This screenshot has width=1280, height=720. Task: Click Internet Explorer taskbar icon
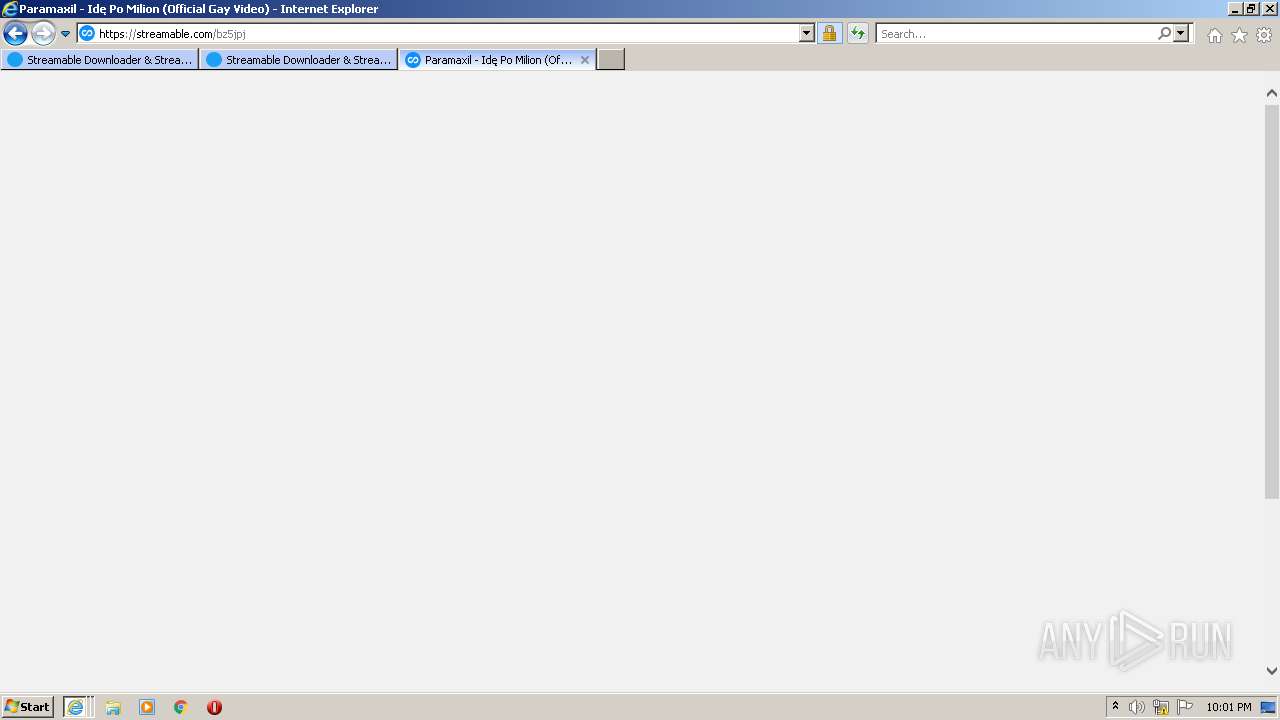point(76,707)
